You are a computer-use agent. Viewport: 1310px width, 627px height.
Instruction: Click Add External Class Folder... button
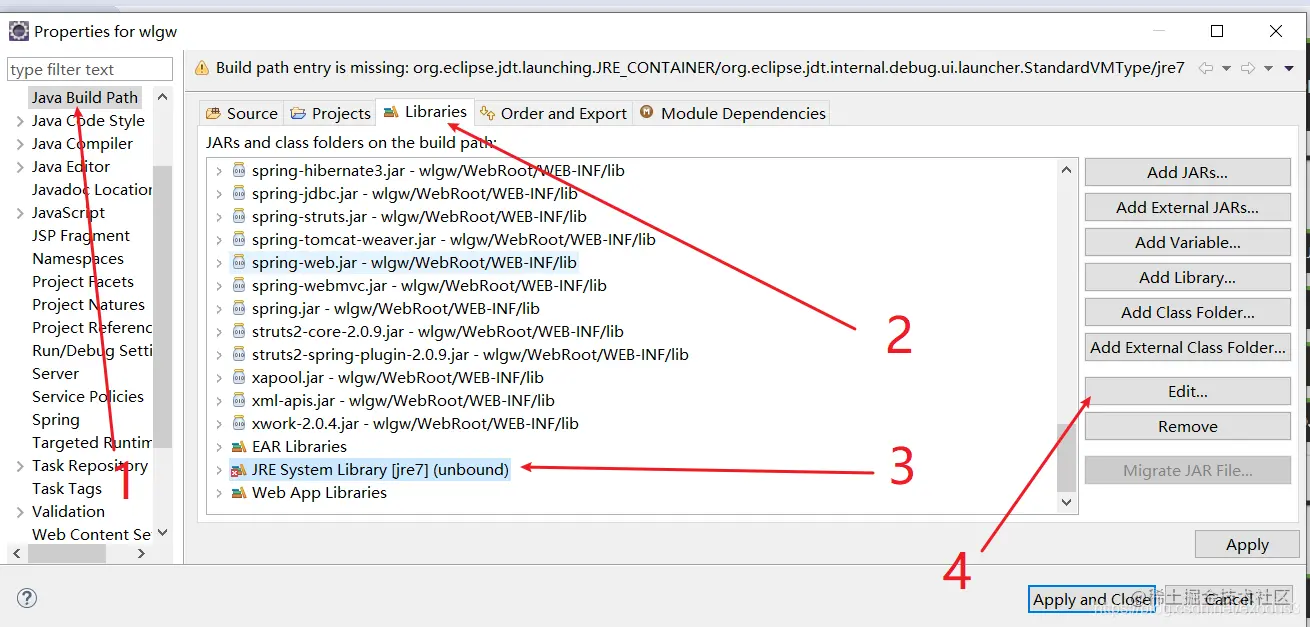pyautogui.click(x=1187, y=347)
